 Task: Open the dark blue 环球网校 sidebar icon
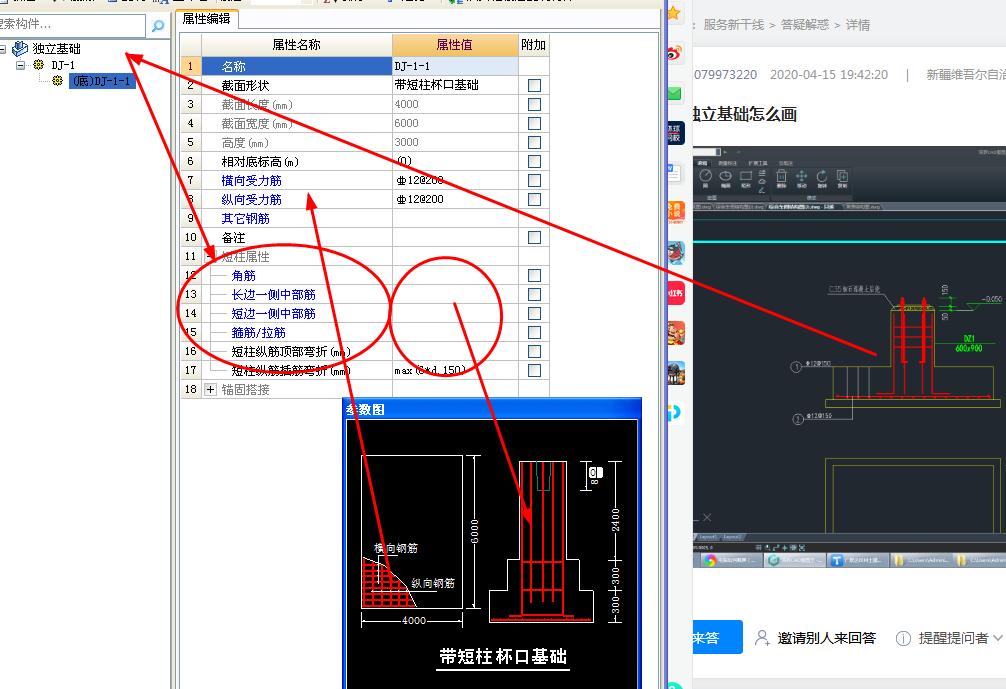click(x=675, y=133)
